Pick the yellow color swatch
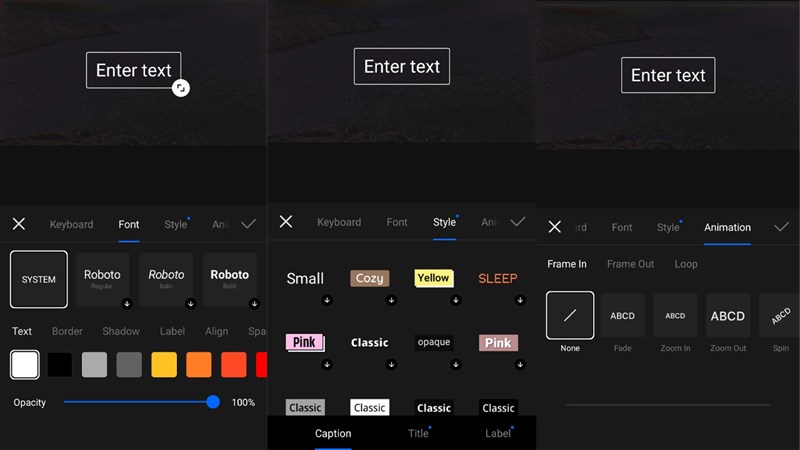This screenshot has height=450, width=800. pos(164,364)
